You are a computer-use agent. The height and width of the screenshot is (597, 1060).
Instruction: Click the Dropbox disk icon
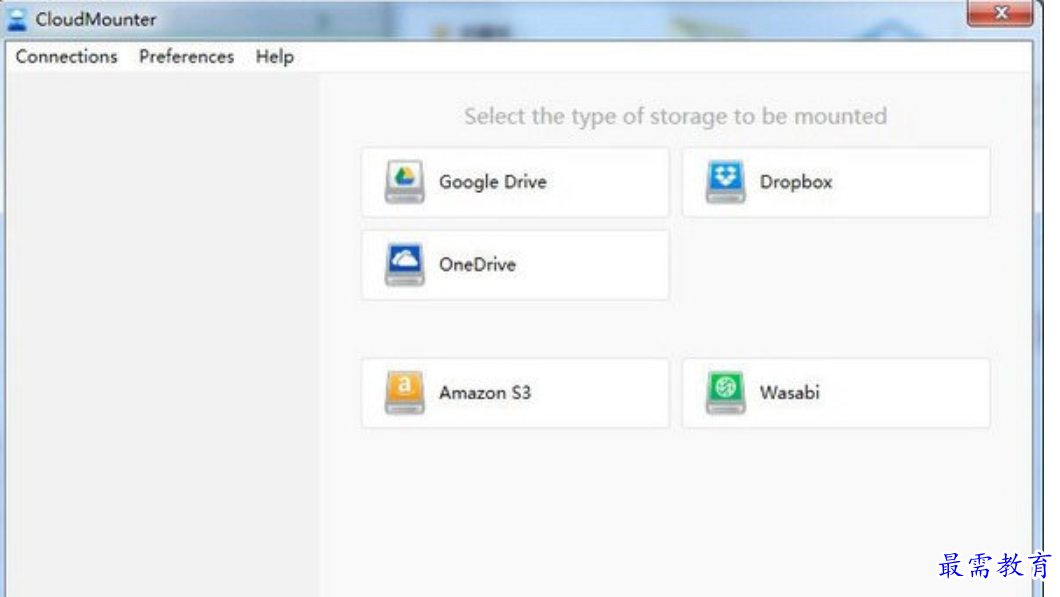click(725, 181)
